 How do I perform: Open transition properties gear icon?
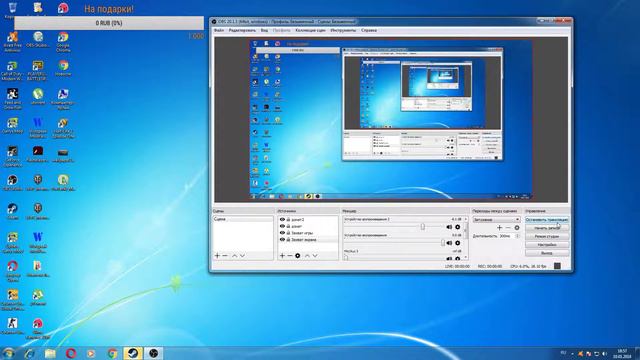click(517, 228)
